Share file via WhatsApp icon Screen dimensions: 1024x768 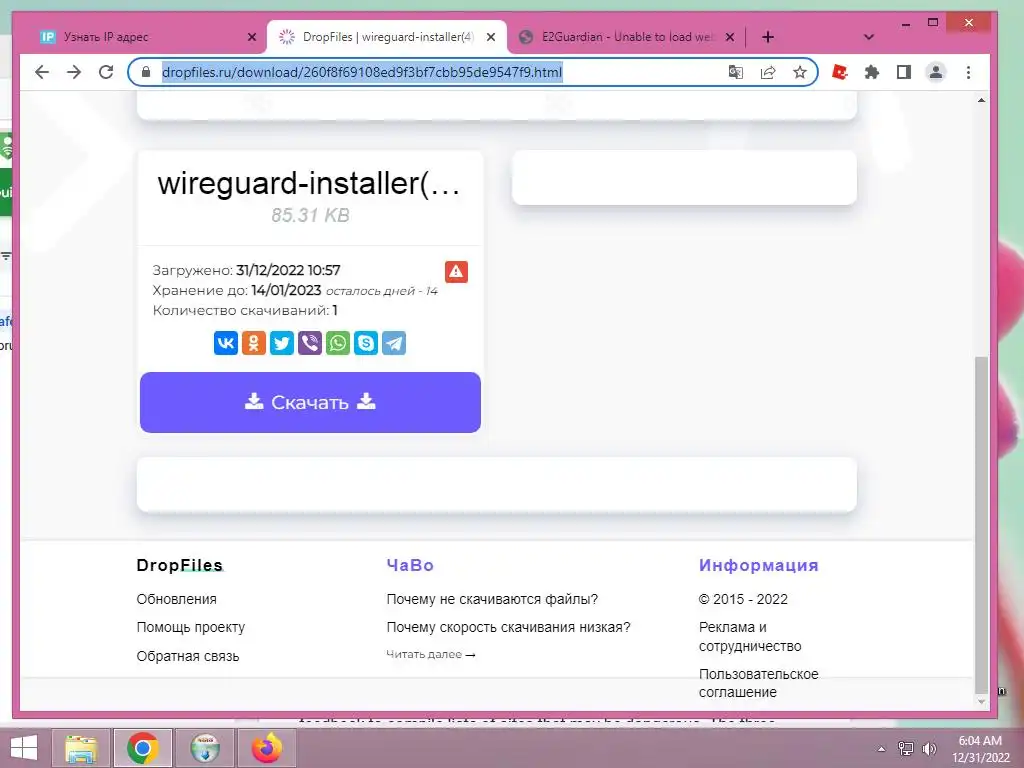tap(338, 343)
